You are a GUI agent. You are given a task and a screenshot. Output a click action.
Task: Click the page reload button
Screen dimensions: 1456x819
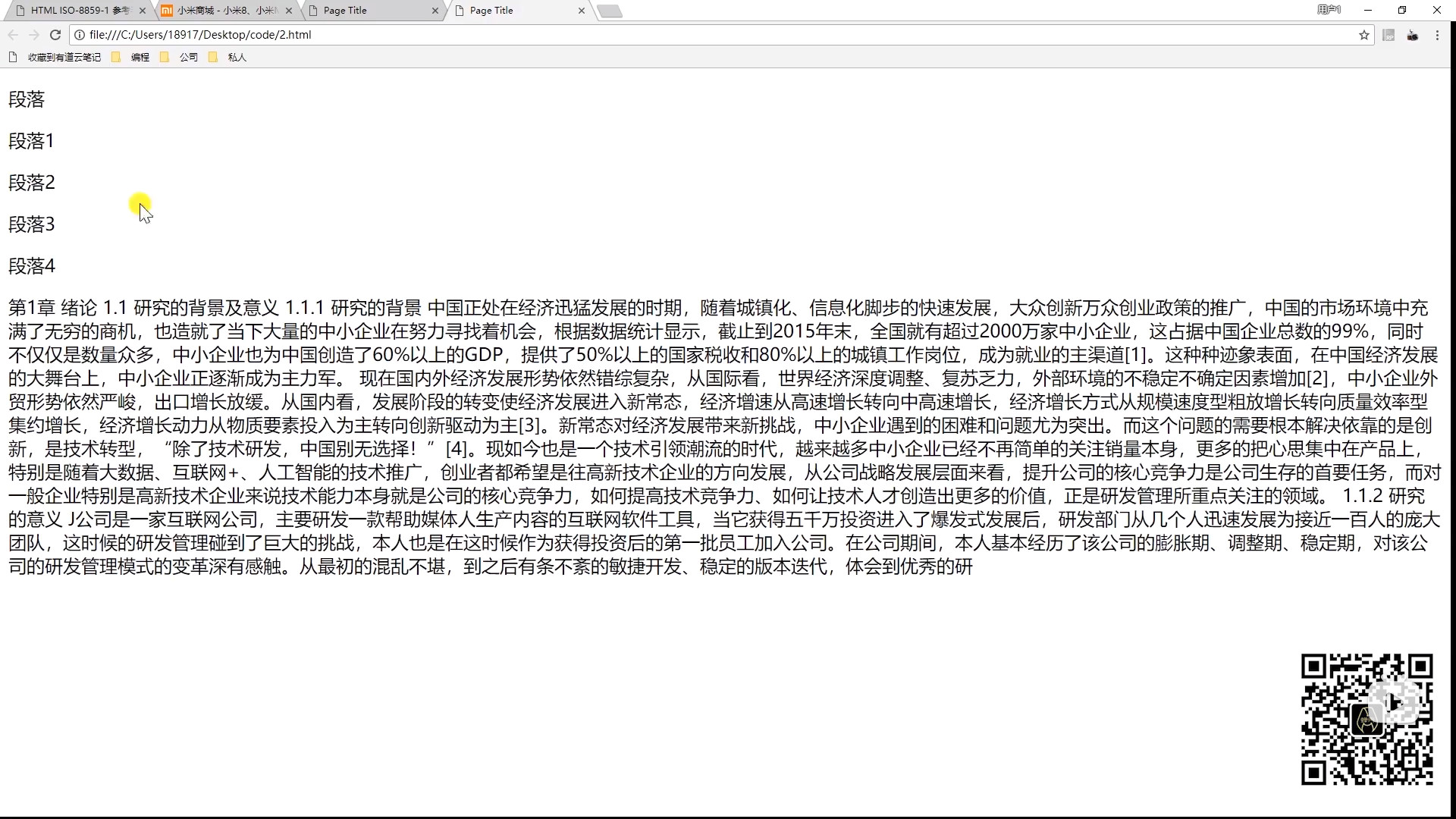[x=55, y=35]
